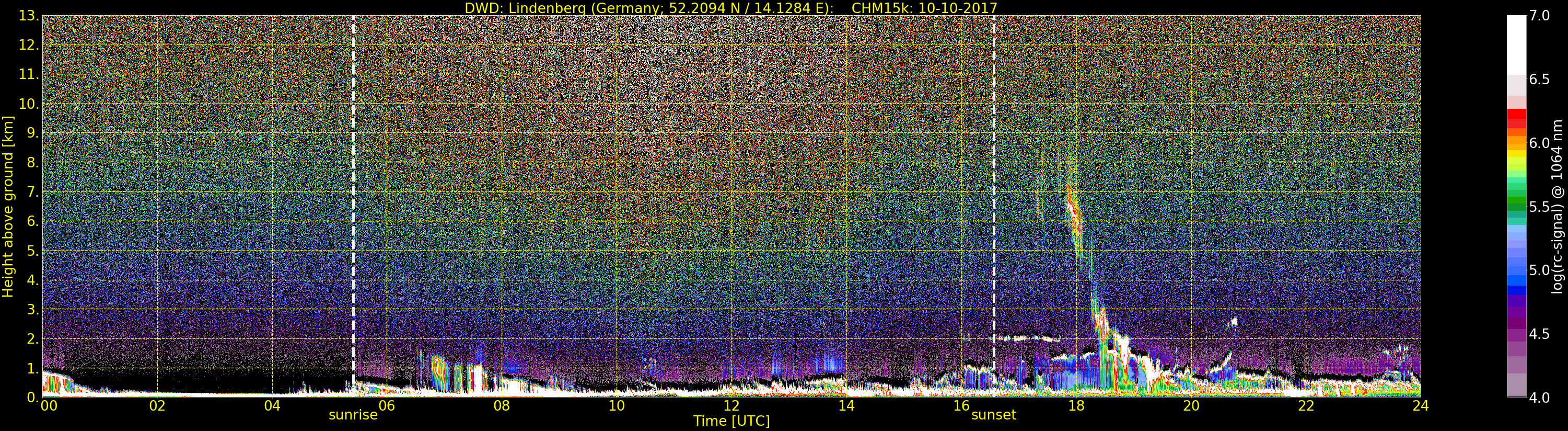Select the '8.' height axis tick label
Viewport: 1568px width, 431px height.
point(33,163)
